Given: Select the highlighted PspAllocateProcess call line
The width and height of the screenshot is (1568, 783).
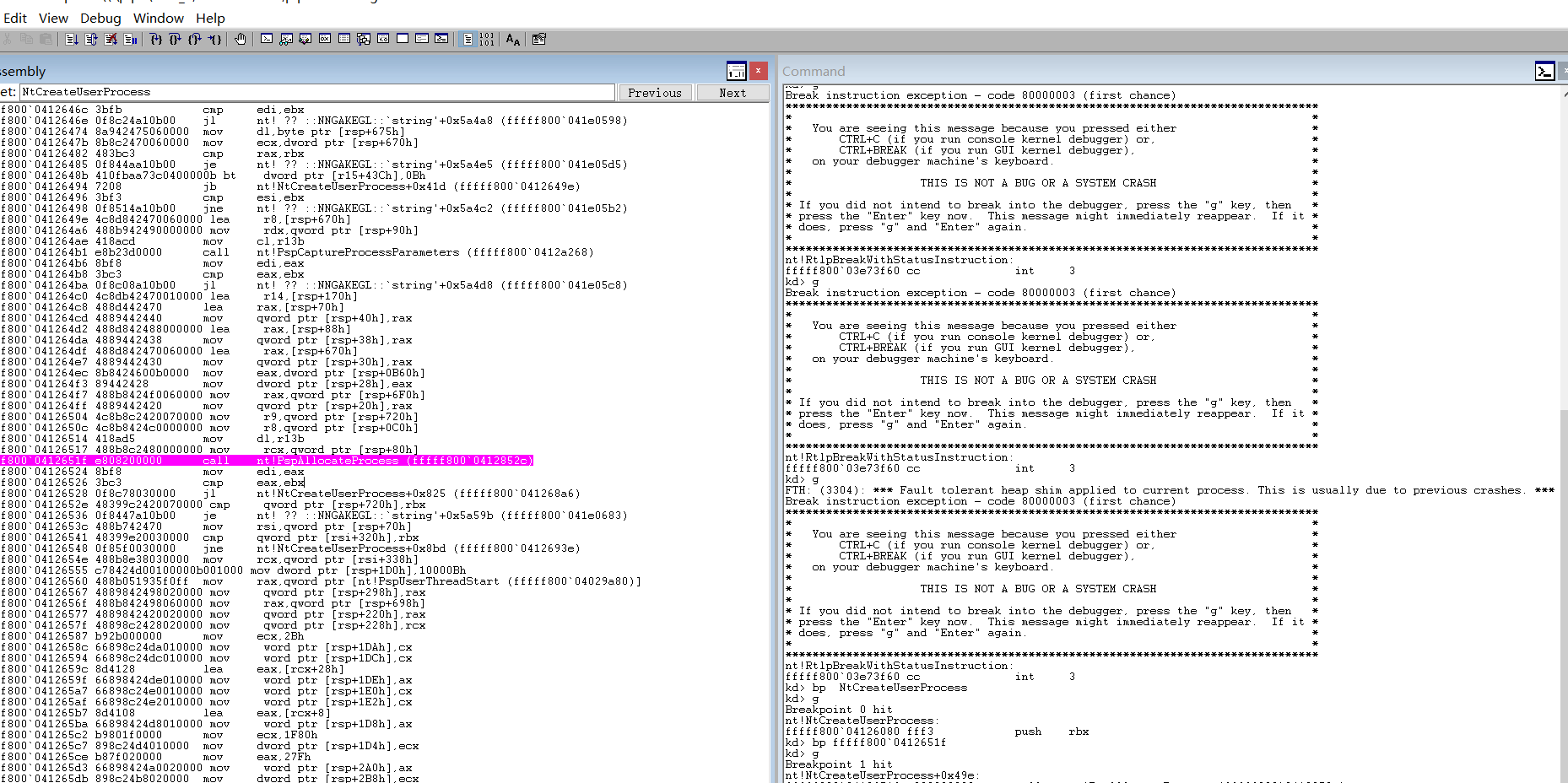Looking at the screenshot, I should 267,461.
